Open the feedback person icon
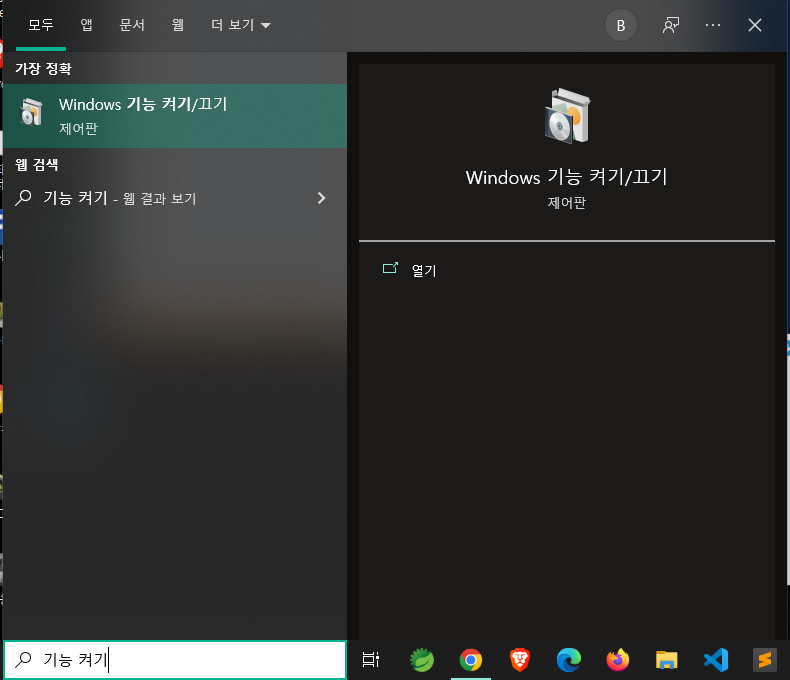Viewport: 790px width, 680px height. pos(671,25)
